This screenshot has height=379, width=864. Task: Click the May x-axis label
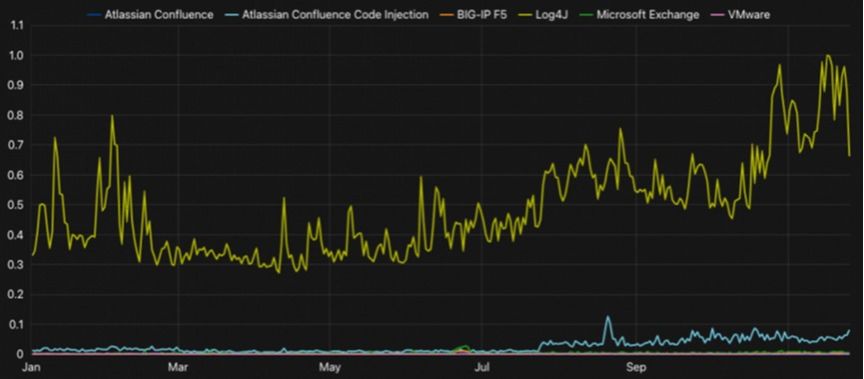pos(330,367)
